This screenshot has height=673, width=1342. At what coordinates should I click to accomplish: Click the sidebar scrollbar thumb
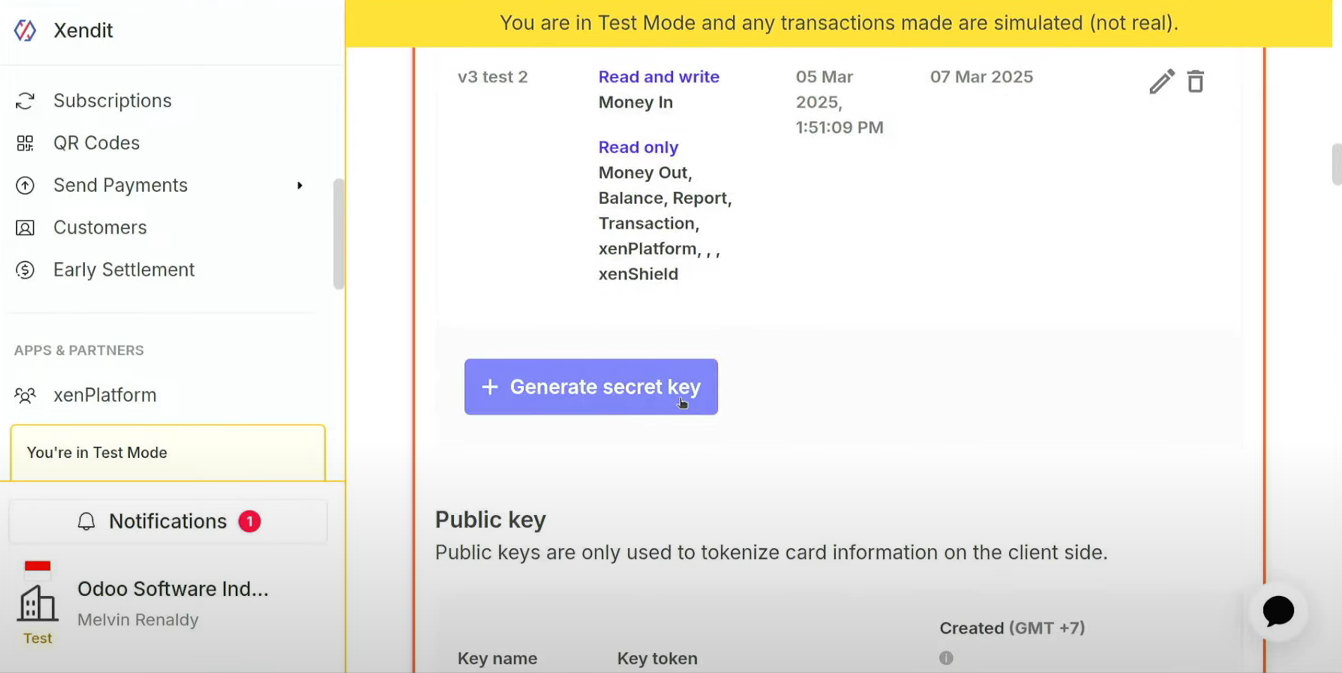[339, 234]
